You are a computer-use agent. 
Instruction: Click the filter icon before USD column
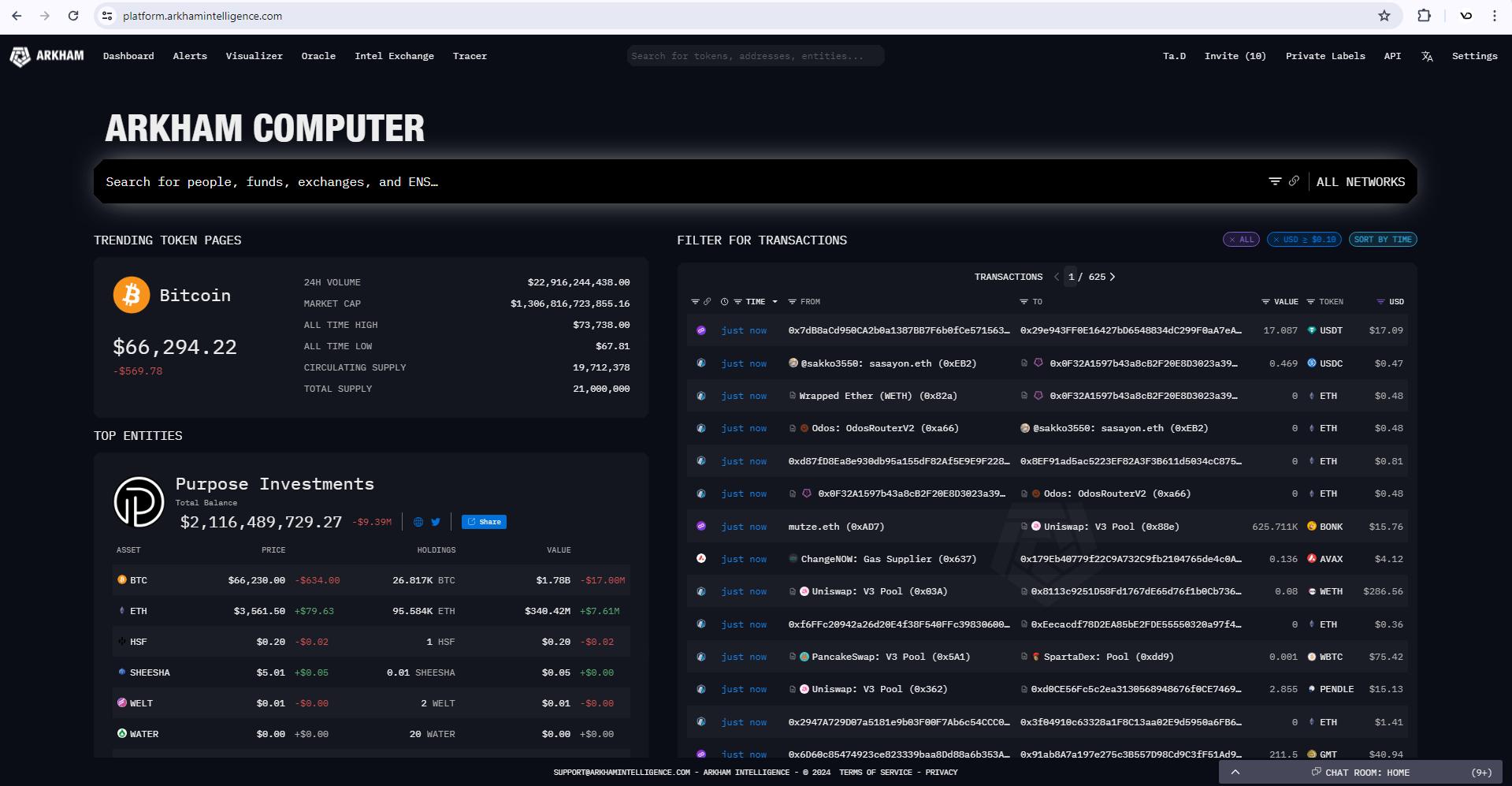coord(1380,302)
